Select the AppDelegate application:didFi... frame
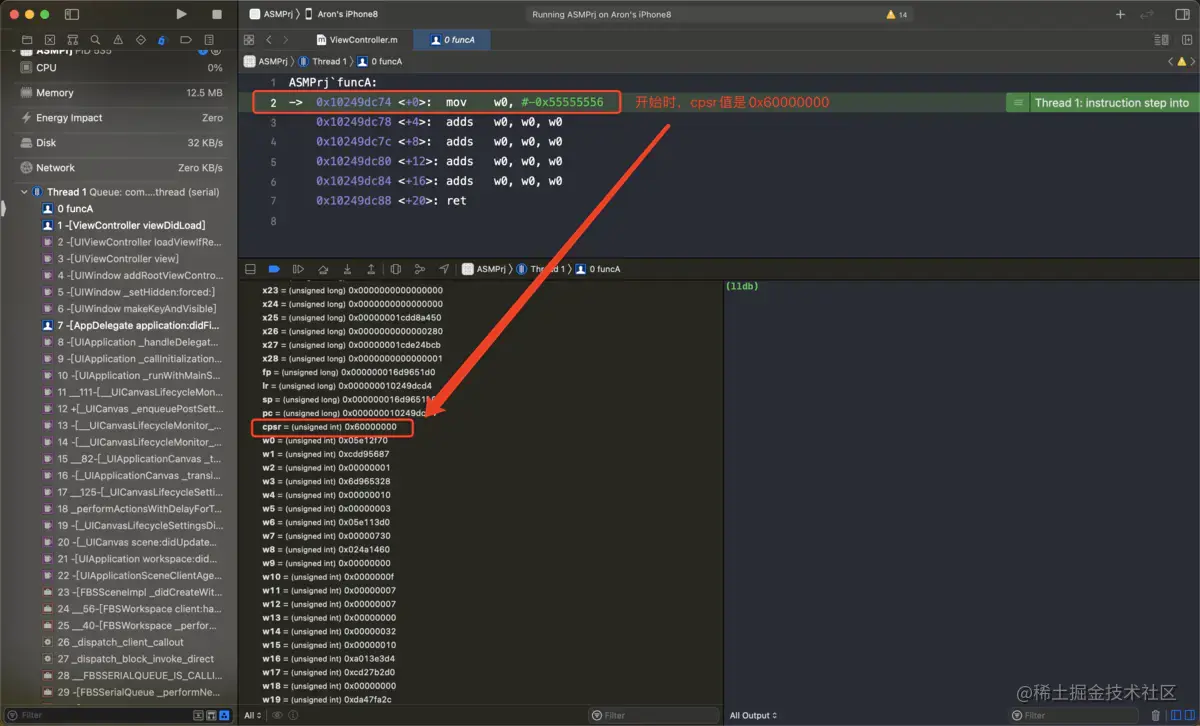This screenshot has width=1200, height=726. 129,325
